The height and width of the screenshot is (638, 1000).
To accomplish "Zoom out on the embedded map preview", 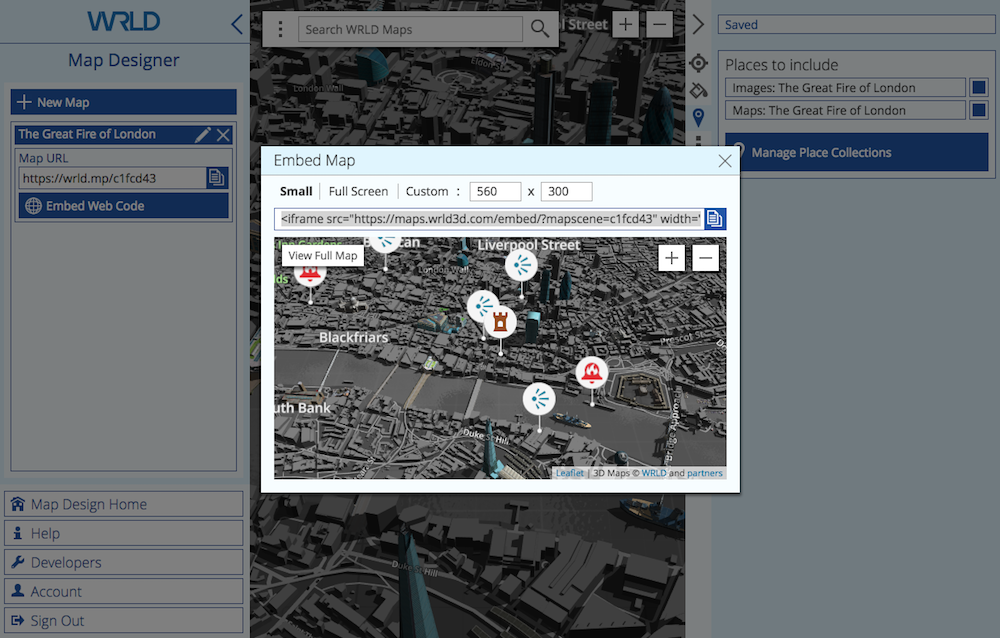I will pyautogui.click(x=705, y=258).
